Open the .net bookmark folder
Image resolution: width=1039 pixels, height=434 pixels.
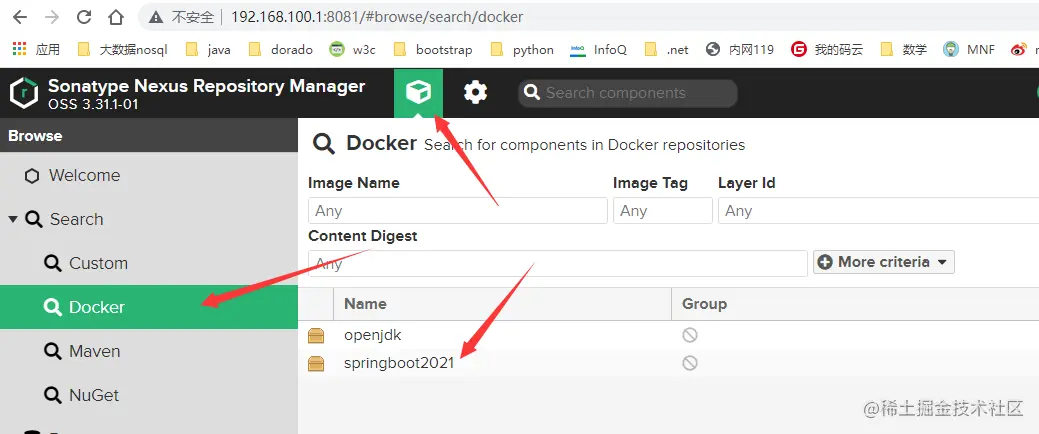(x=667, y=49)
